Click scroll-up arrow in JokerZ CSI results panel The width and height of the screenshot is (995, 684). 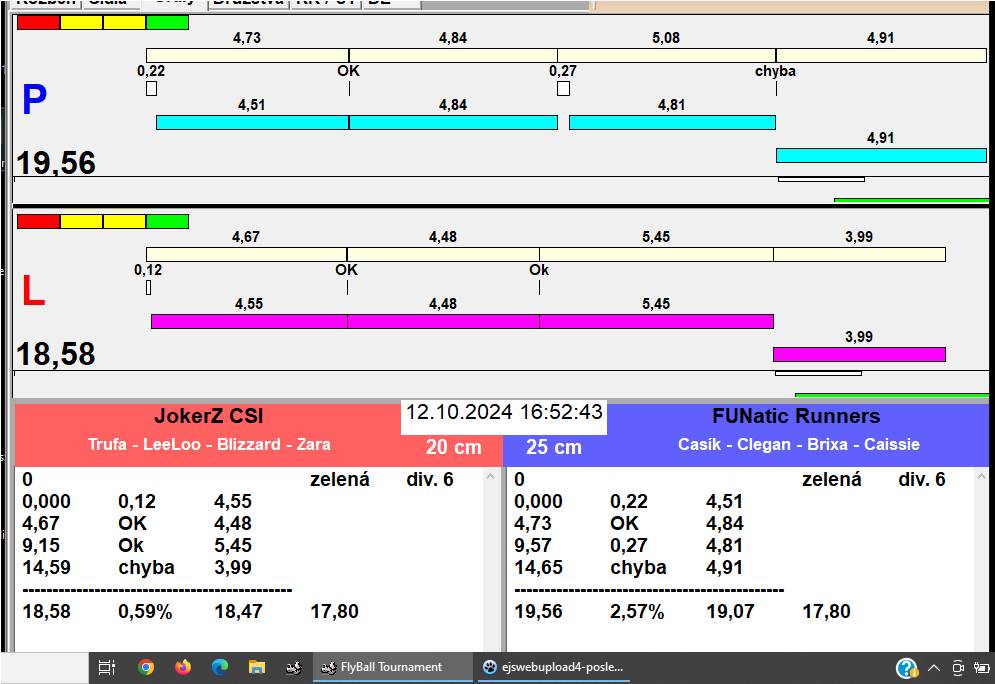[491, 478]
